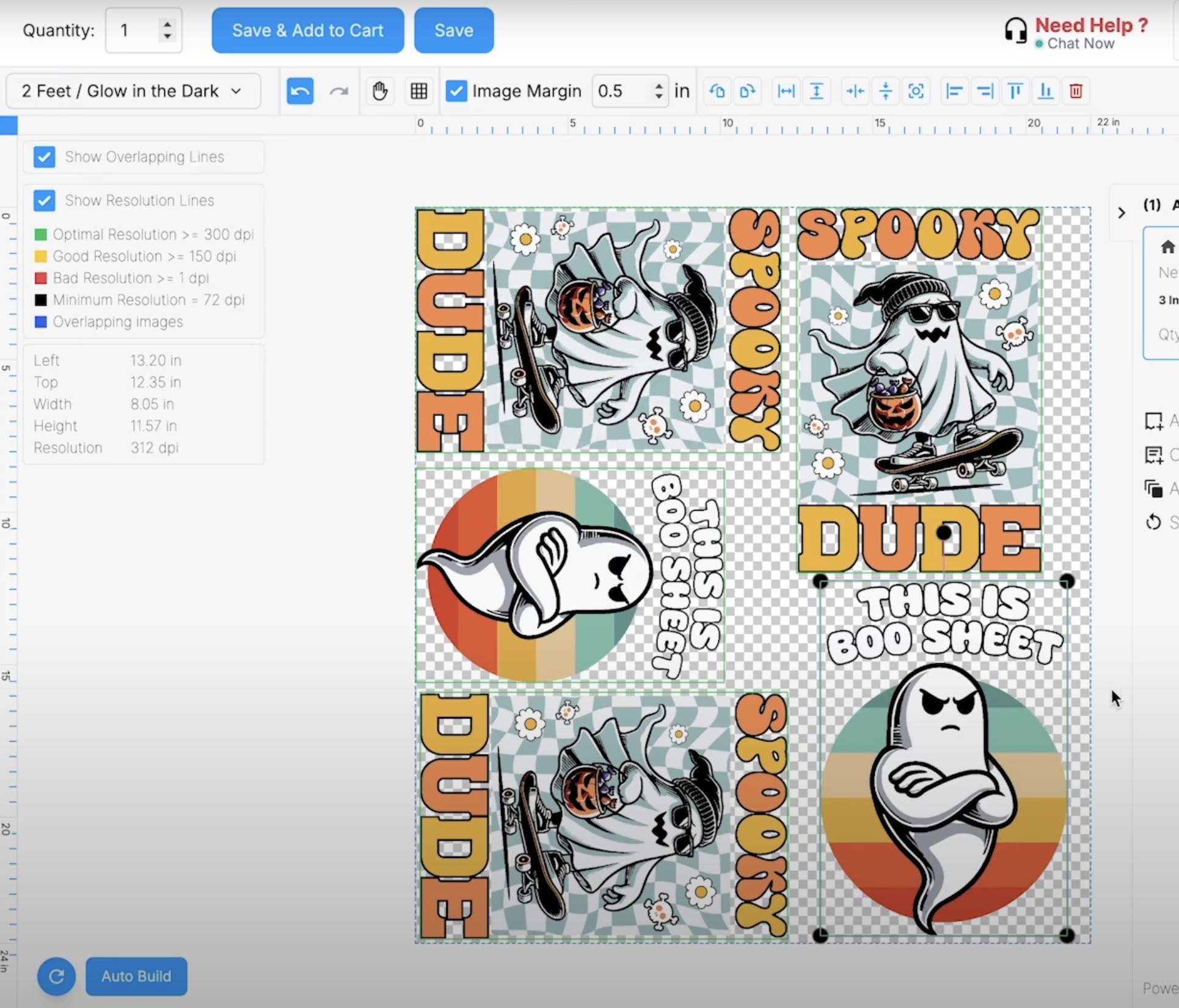Image resolution: width=1179 pixels, height=1008 pixels.
Task: Click the round refresh button
Action: point(56,976)
